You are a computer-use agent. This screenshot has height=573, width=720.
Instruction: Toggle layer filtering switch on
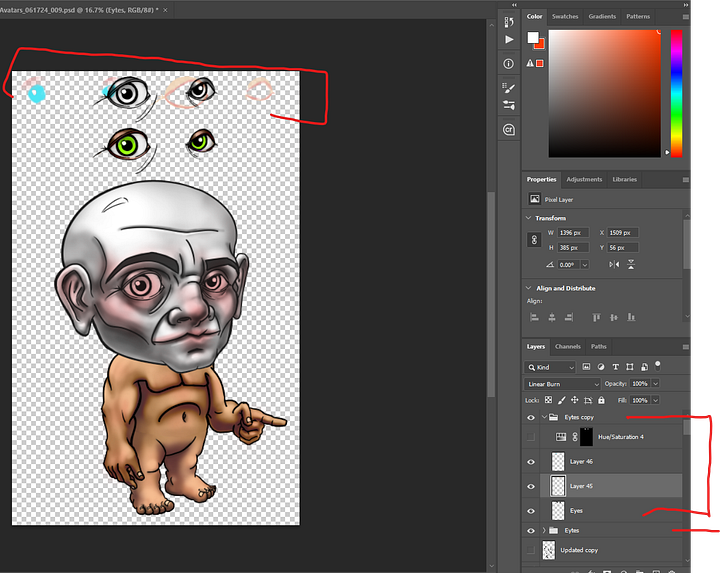[658, 365]
